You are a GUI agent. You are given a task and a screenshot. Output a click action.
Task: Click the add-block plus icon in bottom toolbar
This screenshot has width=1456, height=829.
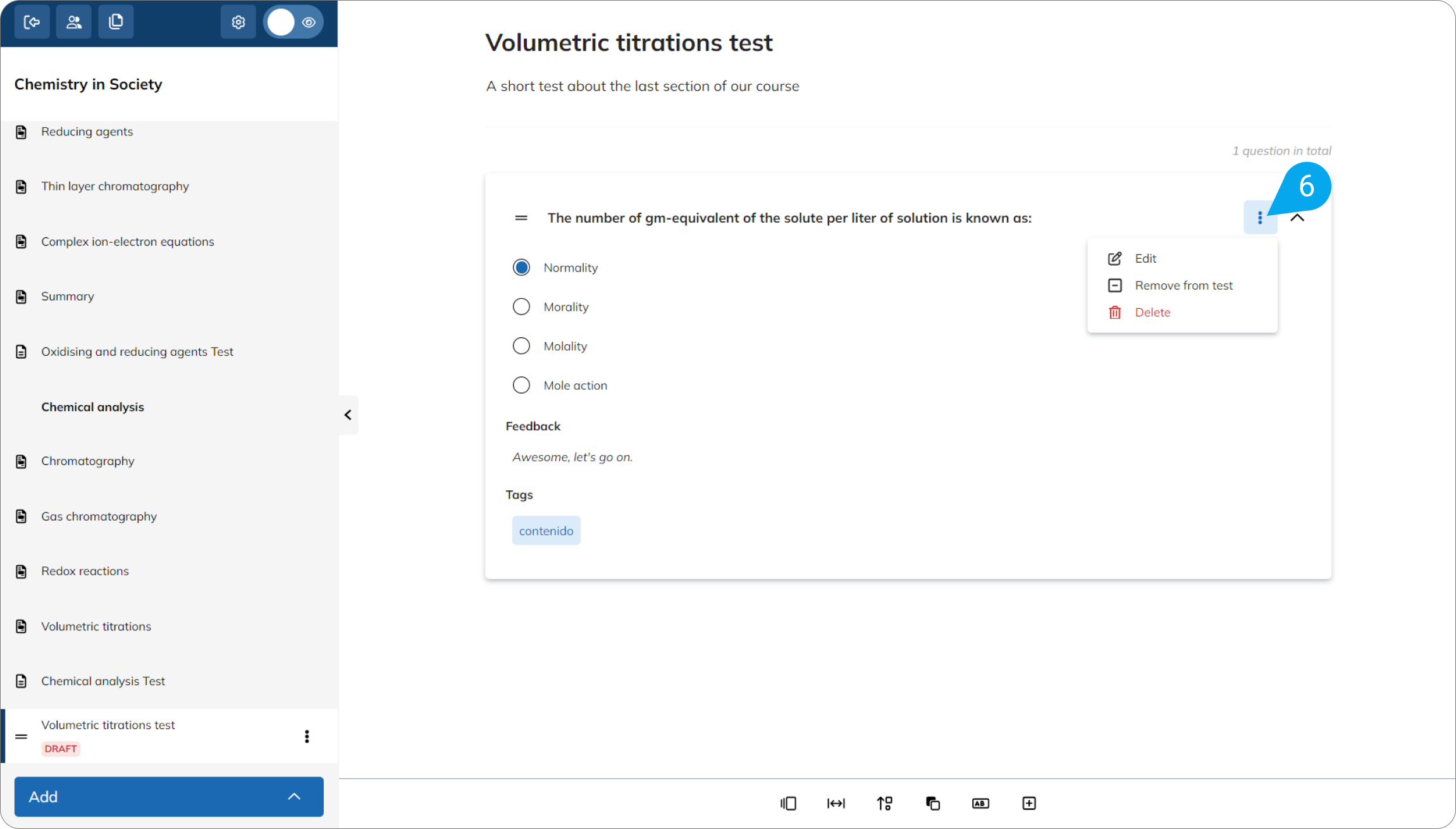coord(1028,803)
